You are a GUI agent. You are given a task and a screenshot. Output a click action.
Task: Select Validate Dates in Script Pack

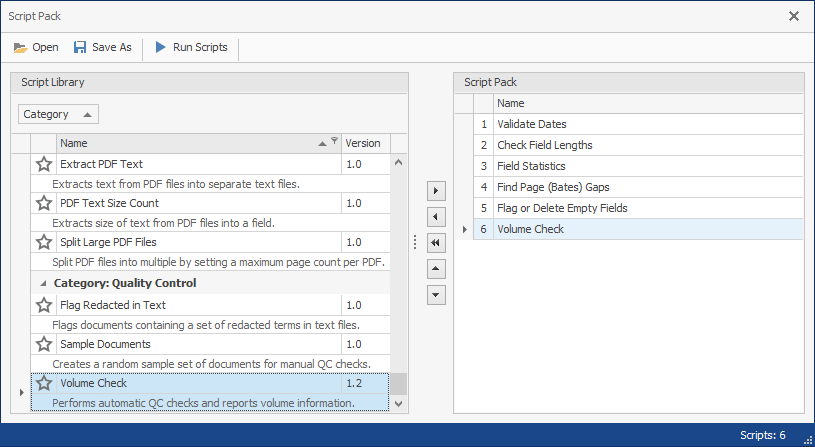click(x=531, y=124)
